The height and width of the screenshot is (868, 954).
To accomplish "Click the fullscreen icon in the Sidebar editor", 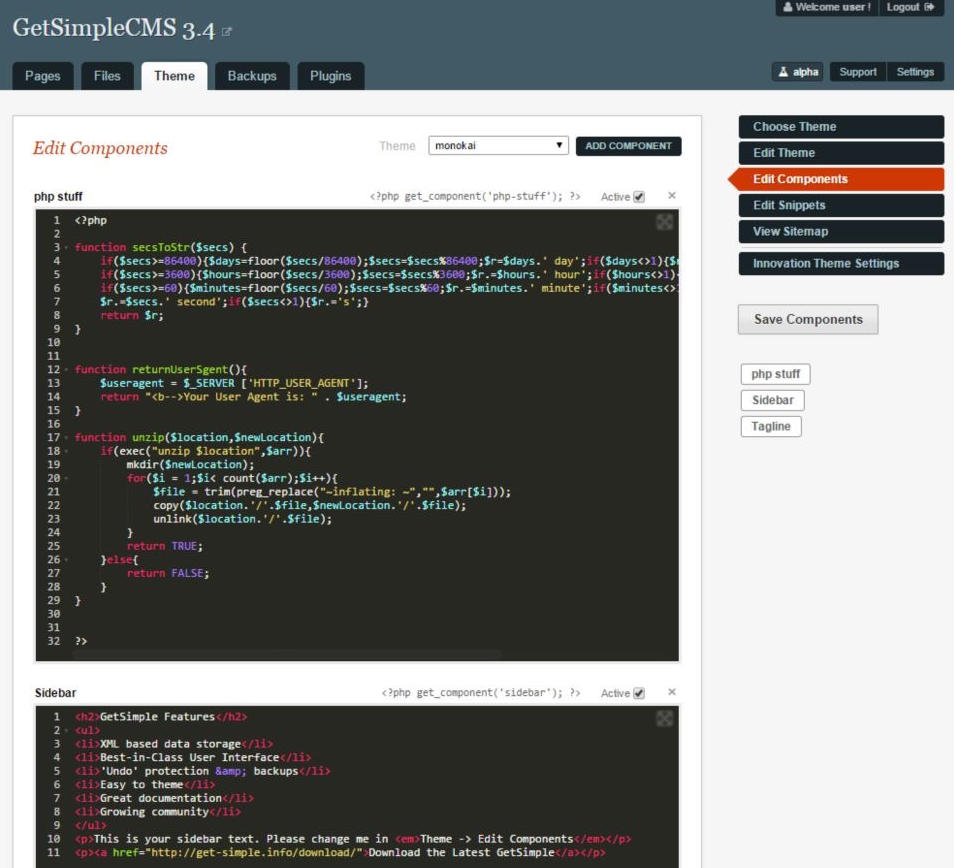I will (664, 718).
